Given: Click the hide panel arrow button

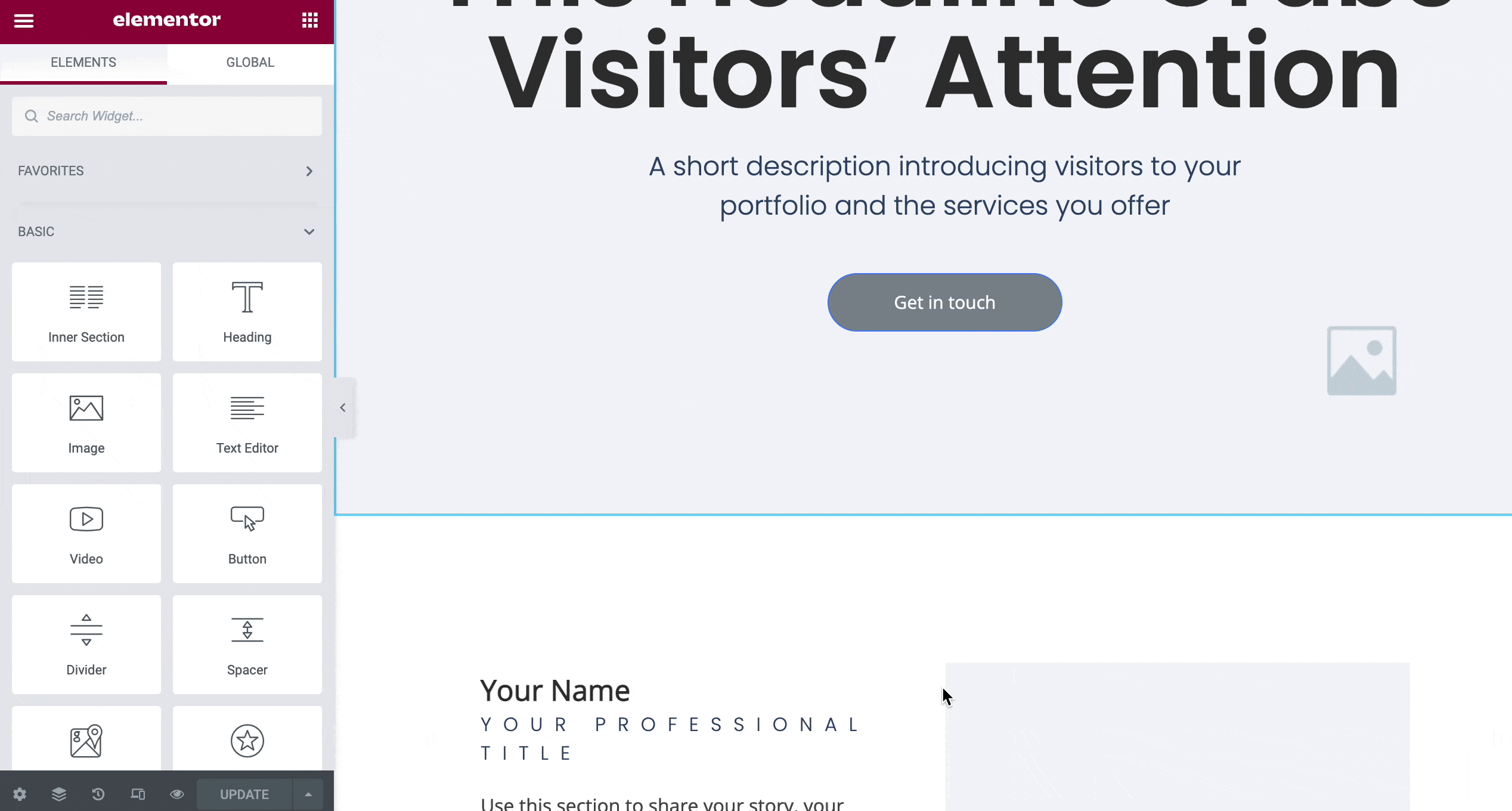Looking at the screenshot, I should (343, 407).
